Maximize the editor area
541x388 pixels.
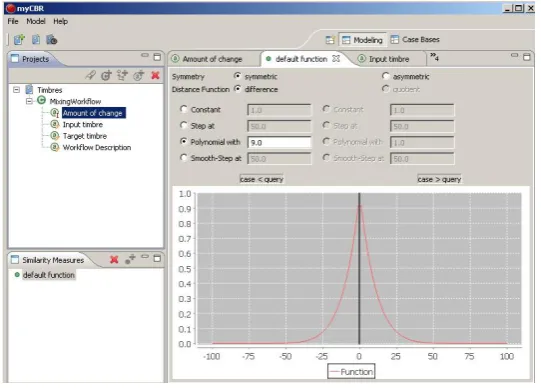coord(527,57)
